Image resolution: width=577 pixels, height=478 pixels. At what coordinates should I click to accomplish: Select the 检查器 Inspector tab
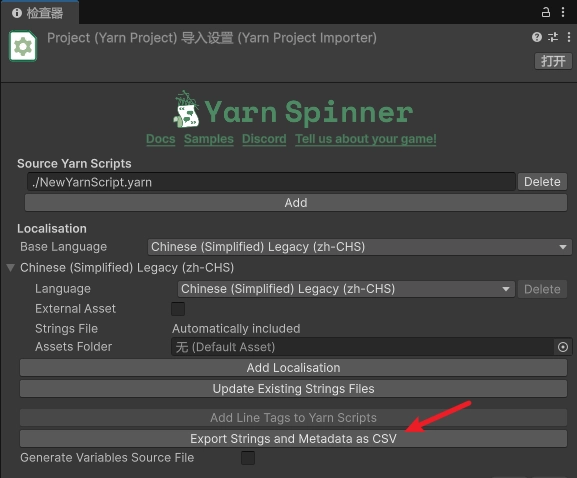pyautogui.click(x=39, y=13)
